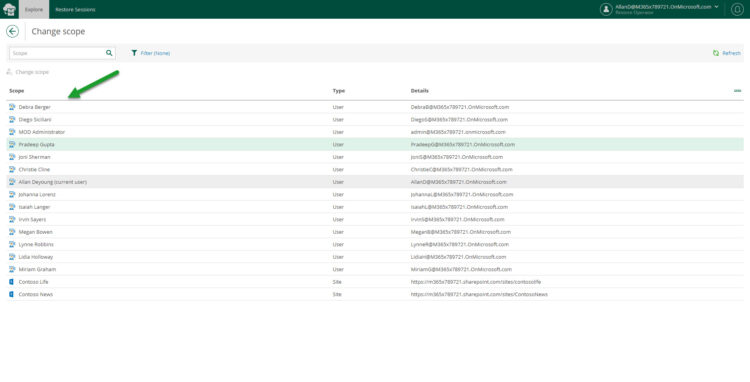
Task: Open the account dropdown menu
Action: click(667, 9)
